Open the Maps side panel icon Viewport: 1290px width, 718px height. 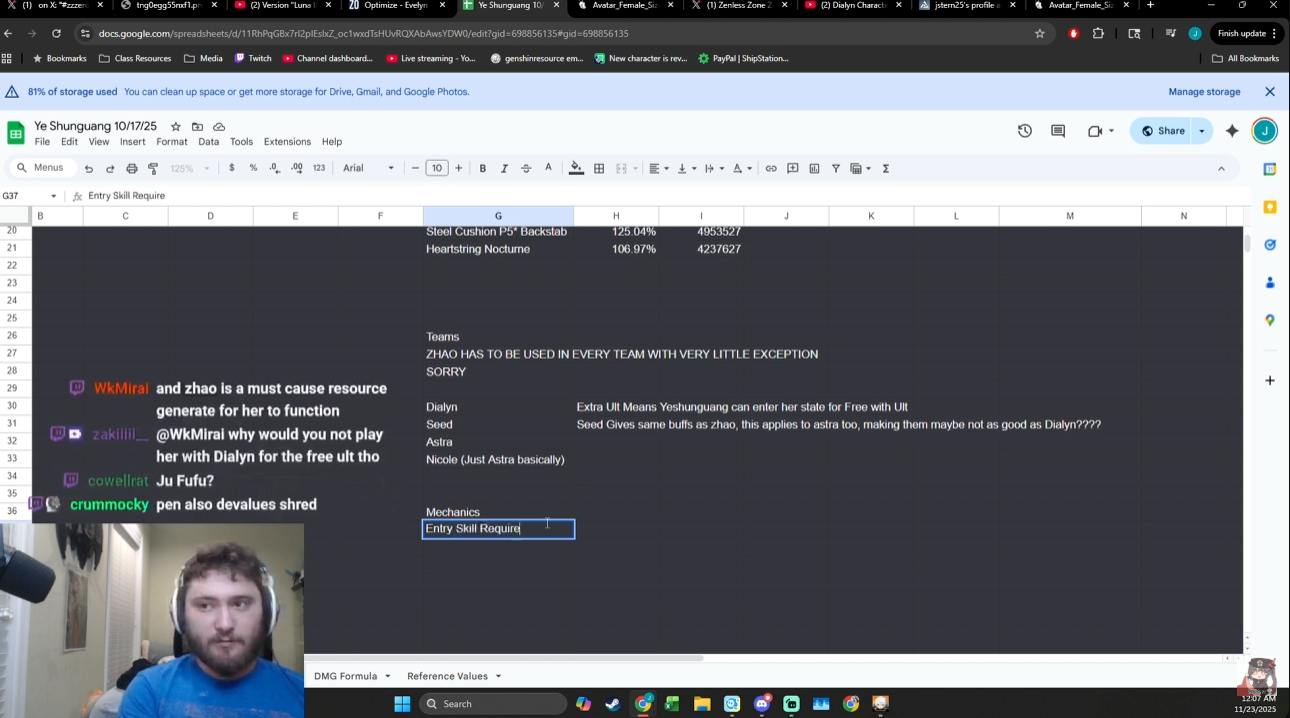1270,320
